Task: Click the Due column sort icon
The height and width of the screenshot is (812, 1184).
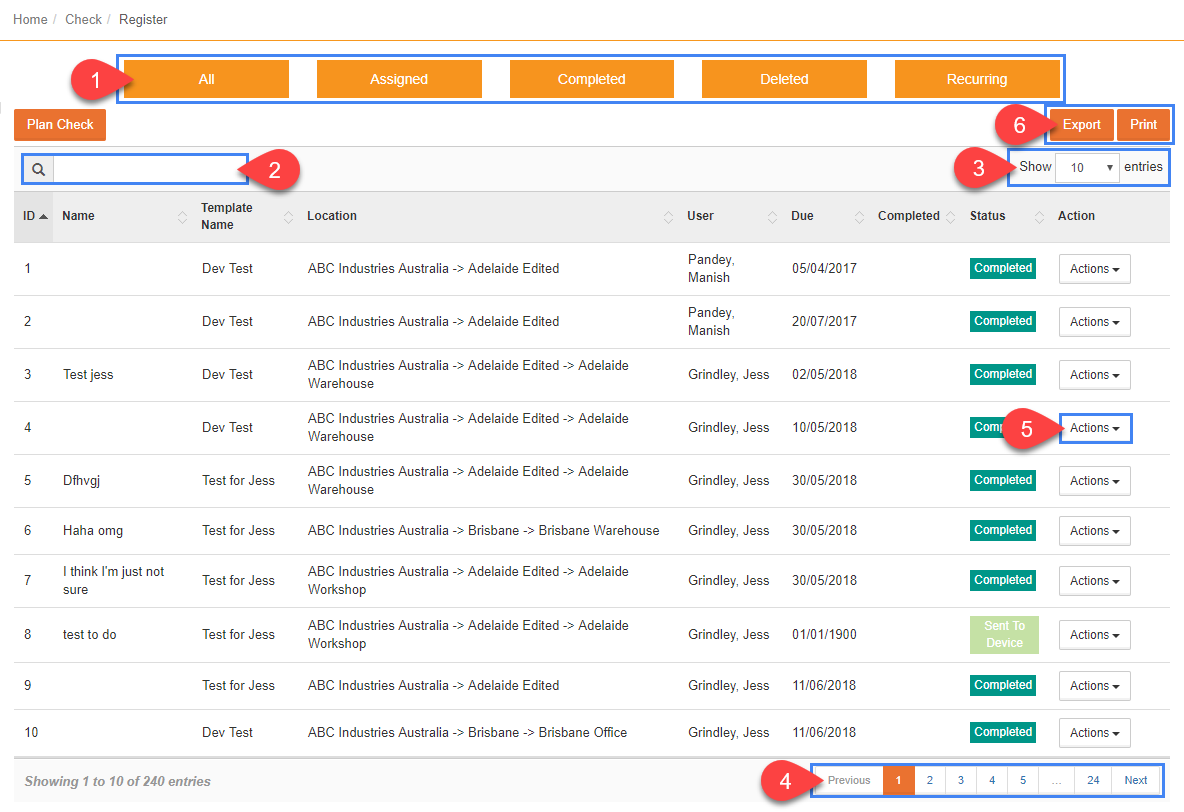Action: [x=858, y=216]
